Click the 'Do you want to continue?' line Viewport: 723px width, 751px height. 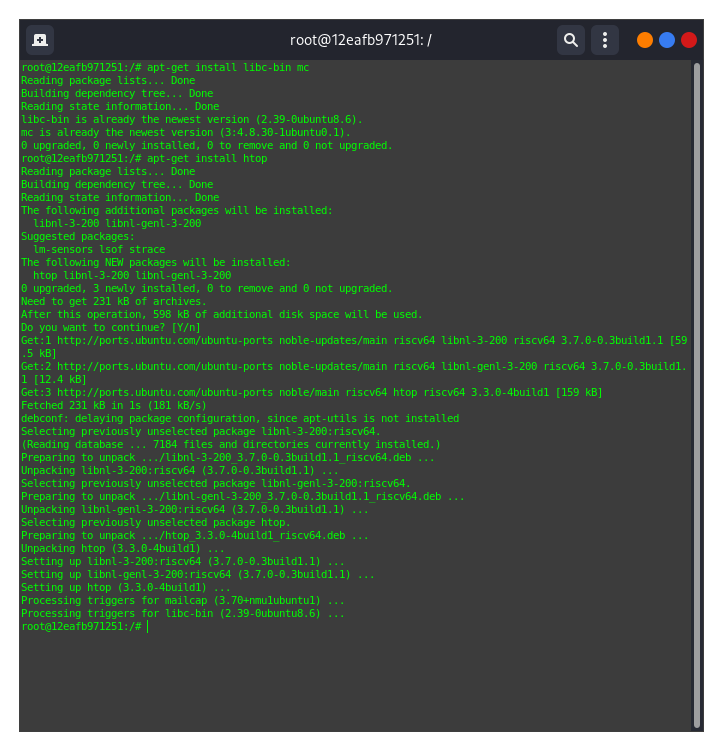click(110, 327)
